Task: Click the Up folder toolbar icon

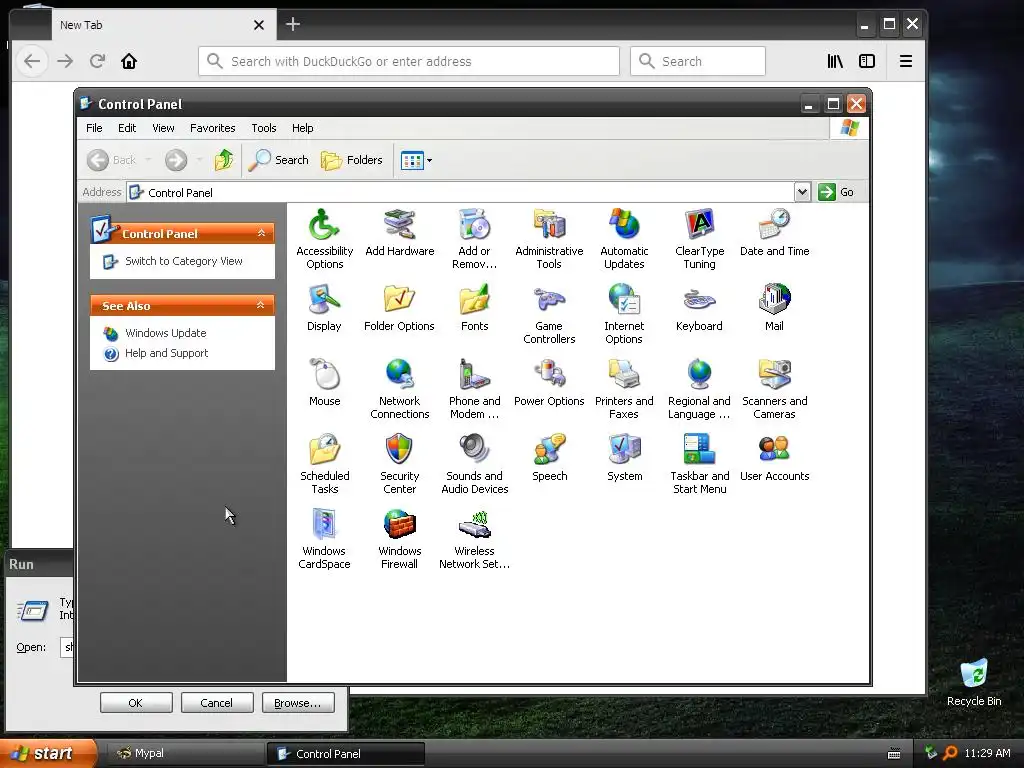Action: coord(224,159)
